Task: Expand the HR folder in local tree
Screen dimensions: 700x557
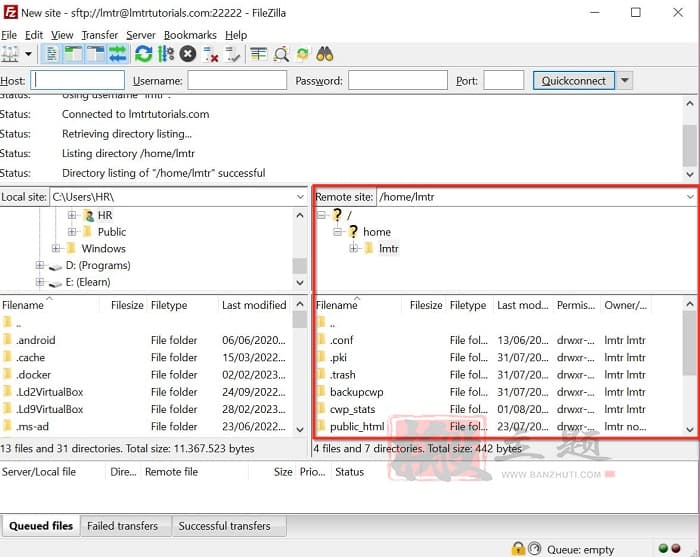Action: [72, 215]
